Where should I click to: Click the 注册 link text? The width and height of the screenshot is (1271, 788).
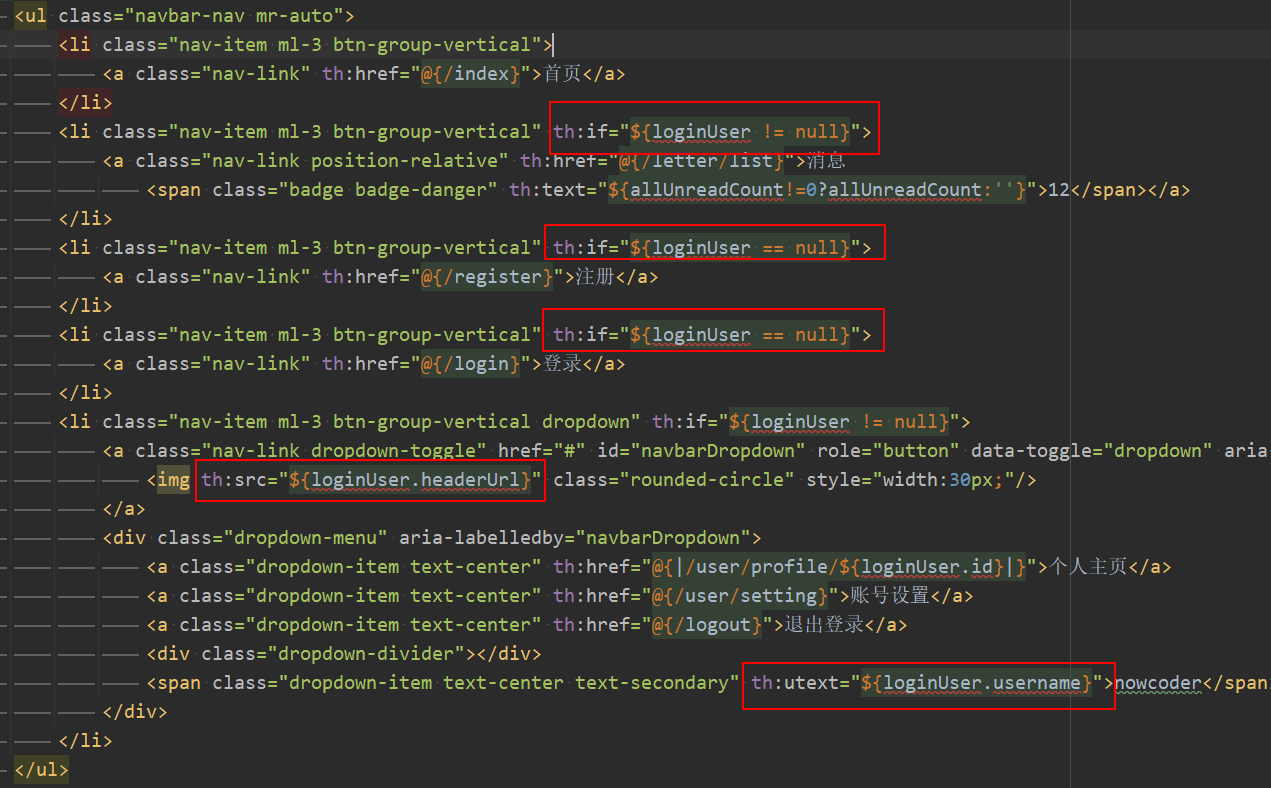click(595, 276)
